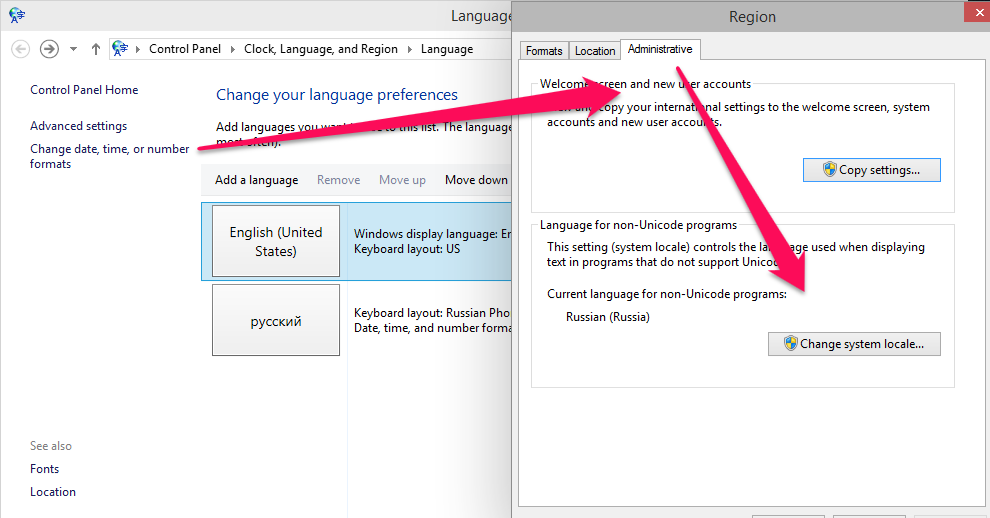
Task: Click the Up one level arrow
Action: [x=96, y=49]
